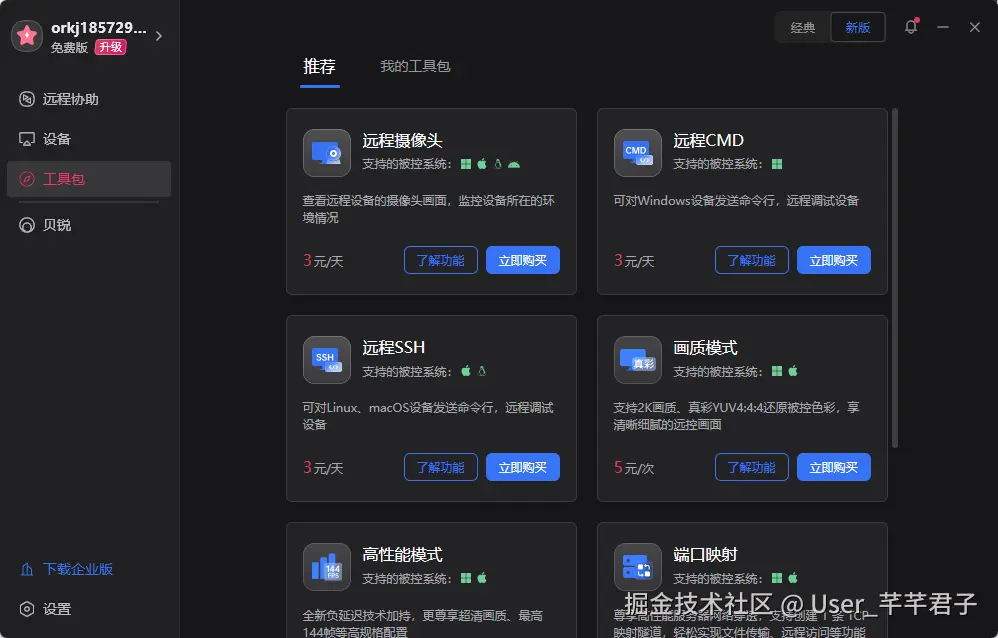Click Windows icon in 远程摄像头 supported systems
Viewport: 998px width, 638px height.
point(466,164)
